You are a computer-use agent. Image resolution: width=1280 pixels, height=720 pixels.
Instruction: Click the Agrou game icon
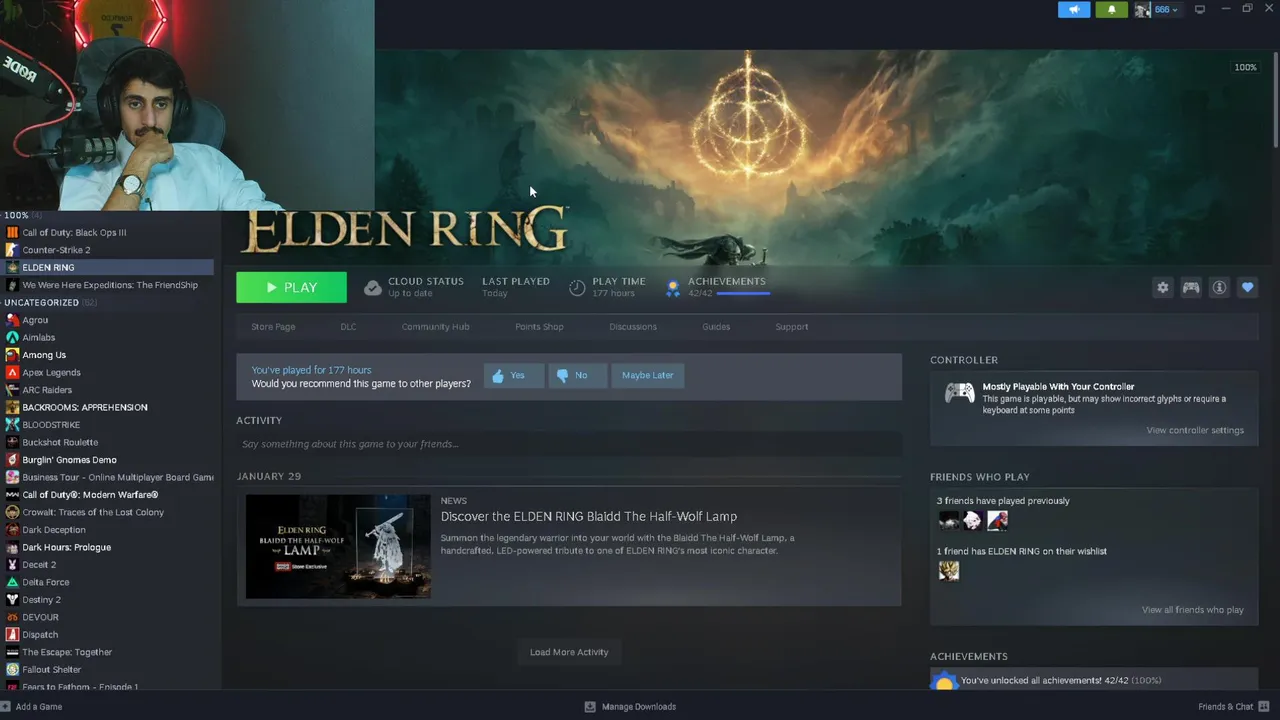[12, 320]
